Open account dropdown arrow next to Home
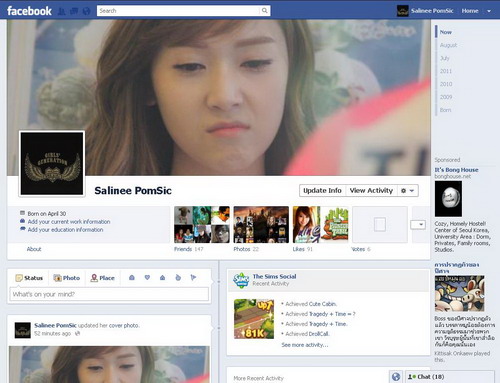The image size is (500, 383). pos(489,11)
